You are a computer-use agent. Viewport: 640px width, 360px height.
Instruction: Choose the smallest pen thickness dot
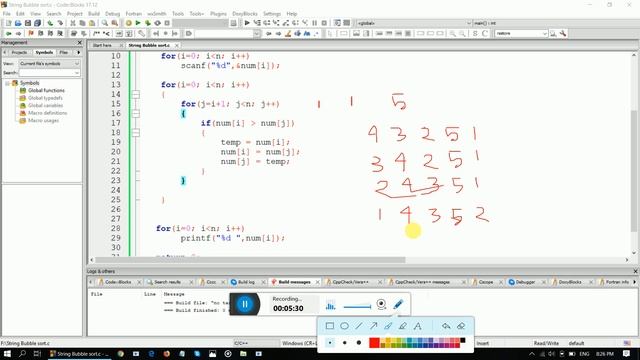click(330, 342)
